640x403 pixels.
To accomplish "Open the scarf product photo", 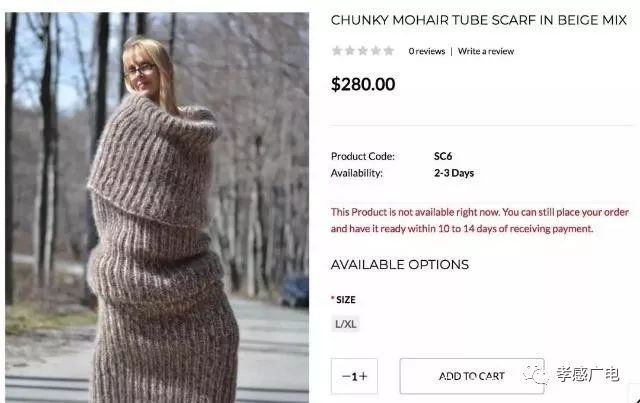I will tap(157, 207).
